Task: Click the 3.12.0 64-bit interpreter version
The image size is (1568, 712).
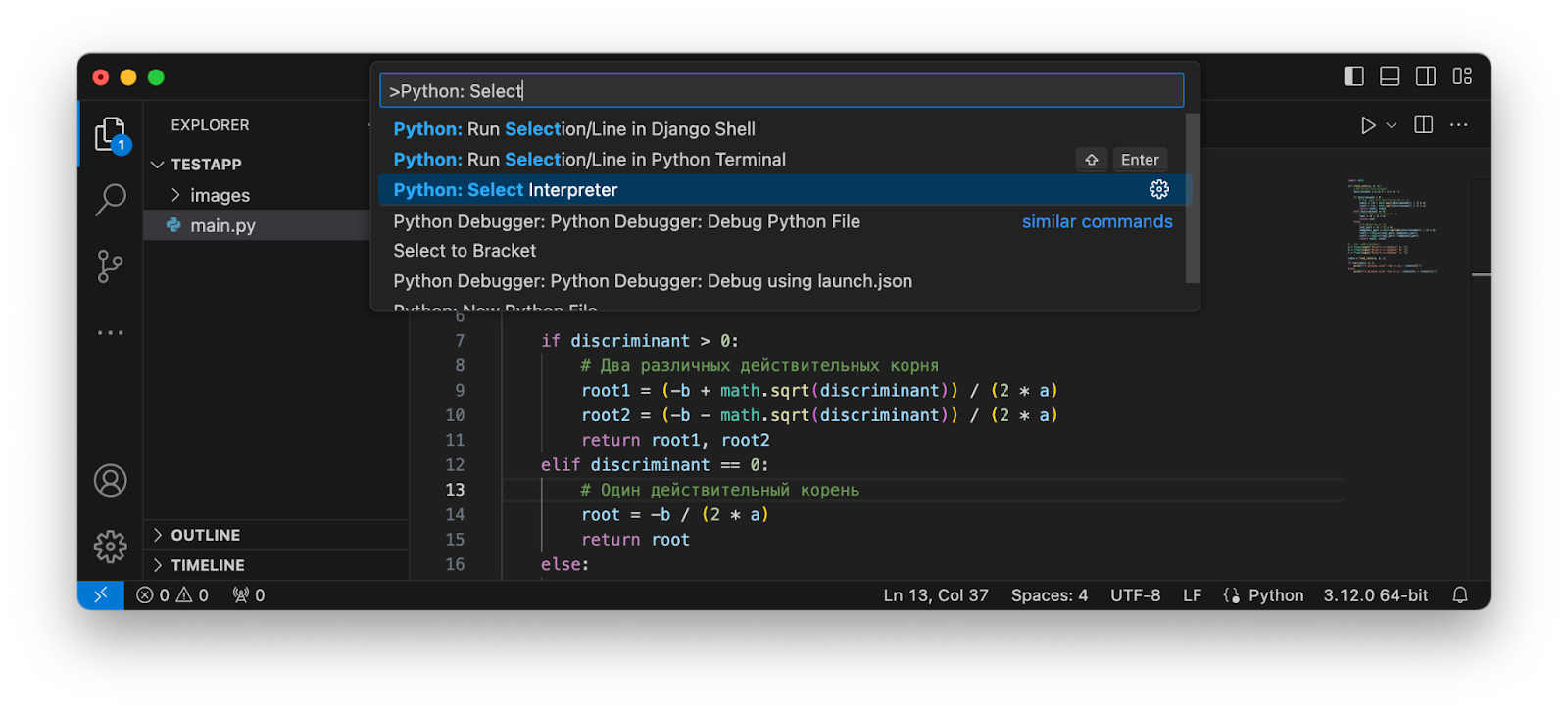Action: tap(1376, 595)
